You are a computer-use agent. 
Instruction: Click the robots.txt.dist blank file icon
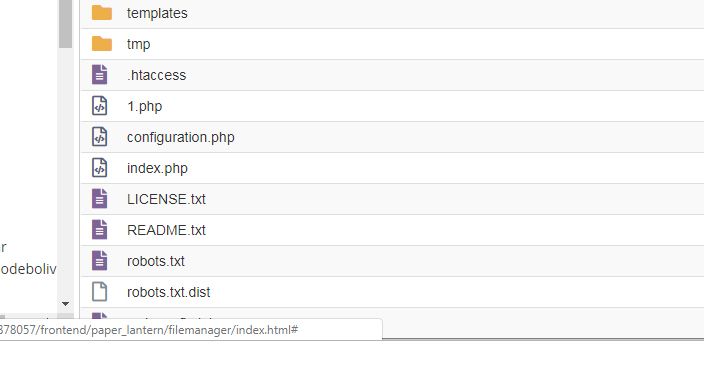(x=100, y=292)
